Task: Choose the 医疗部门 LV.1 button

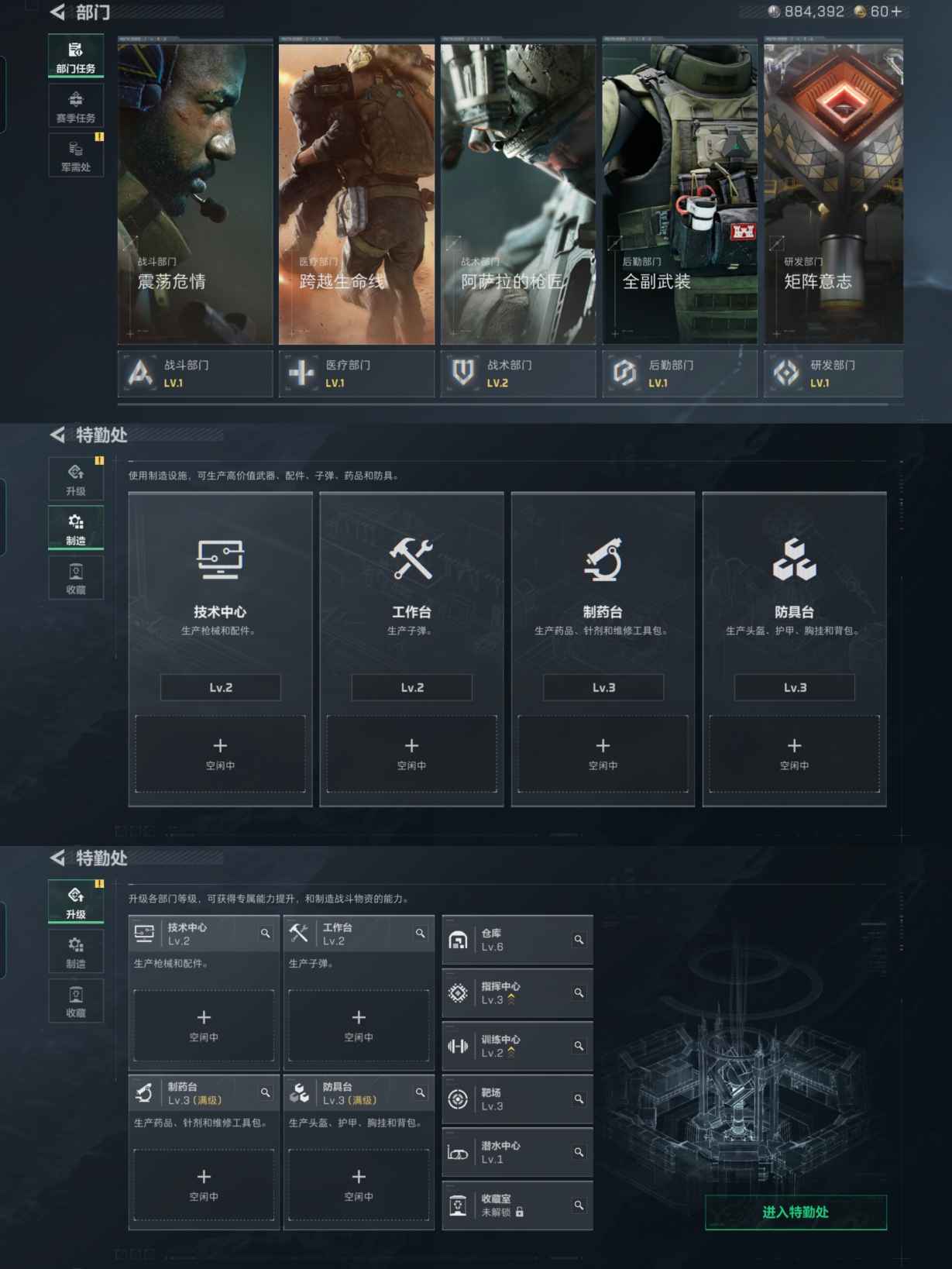Action: pos(356,373)
